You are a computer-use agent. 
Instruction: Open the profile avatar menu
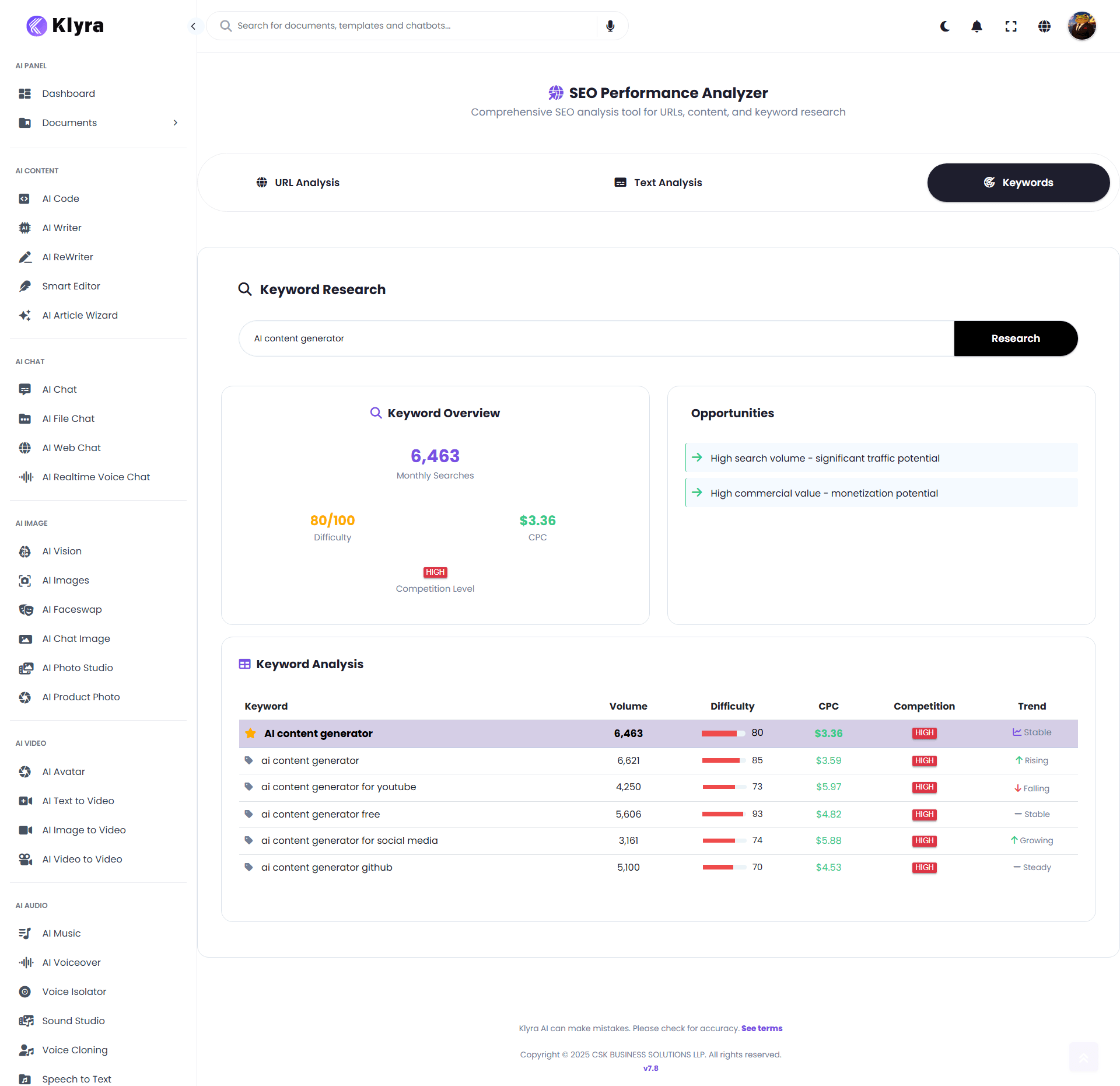pos(1081,26)
